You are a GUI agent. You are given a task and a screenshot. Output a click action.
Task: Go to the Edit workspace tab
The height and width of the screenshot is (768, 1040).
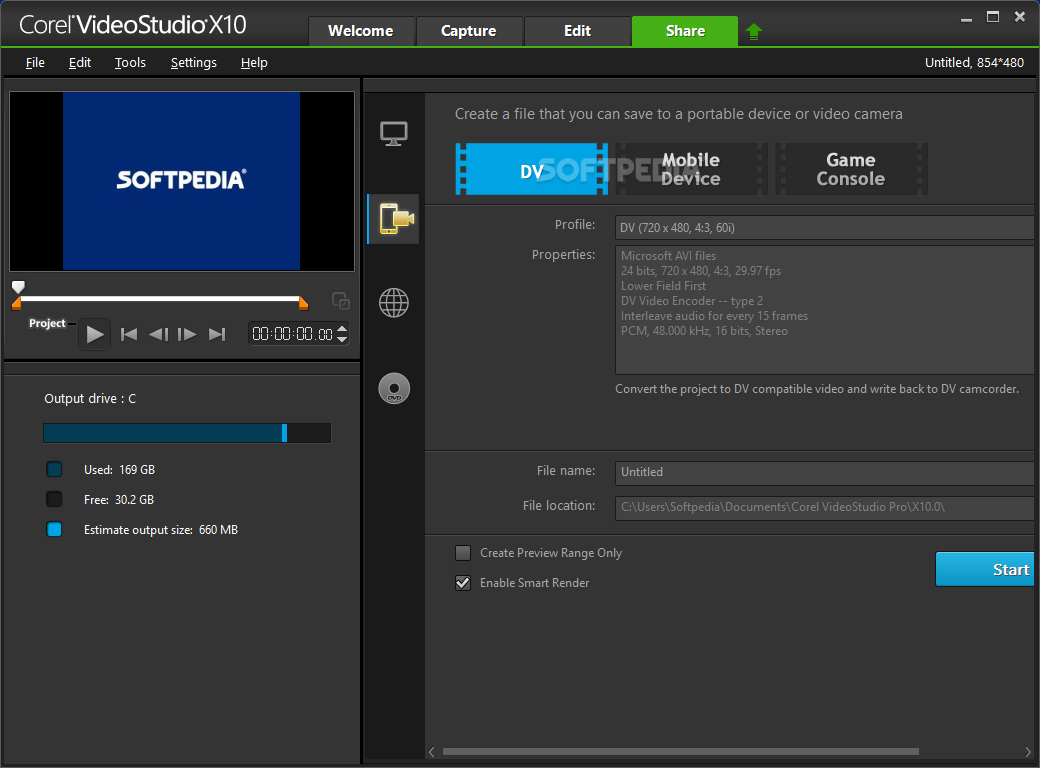pyautogui.click(x=577, y=31)
